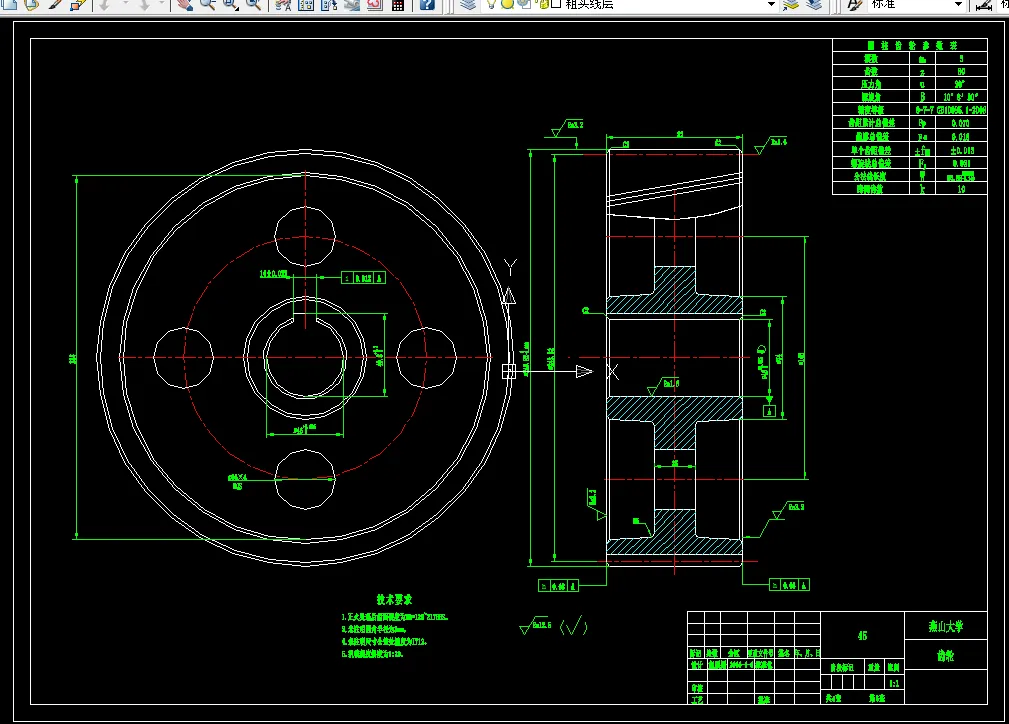Open the DesignCenter icon
1009x724 pixels.
coord(306,4)
